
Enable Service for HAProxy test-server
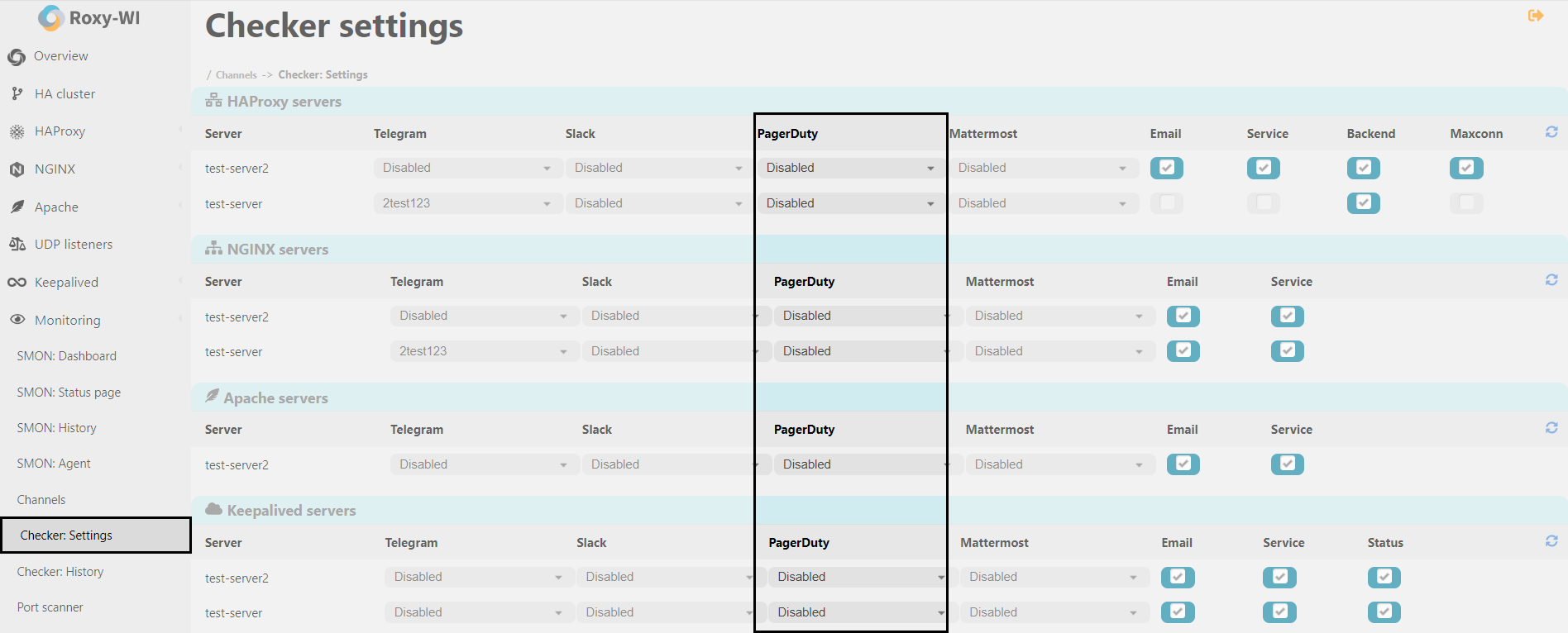[1264, 202]
